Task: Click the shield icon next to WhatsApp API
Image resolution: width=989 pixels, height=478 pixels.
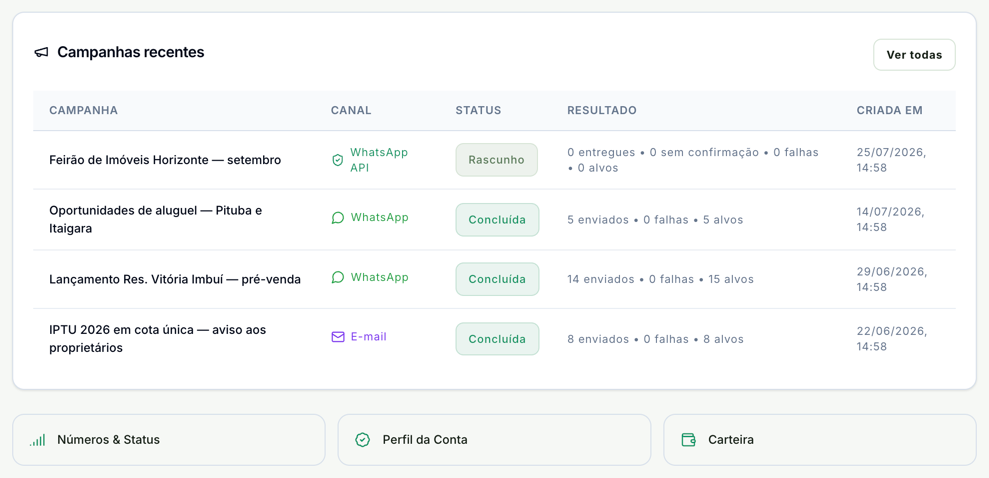Action: 337,160
